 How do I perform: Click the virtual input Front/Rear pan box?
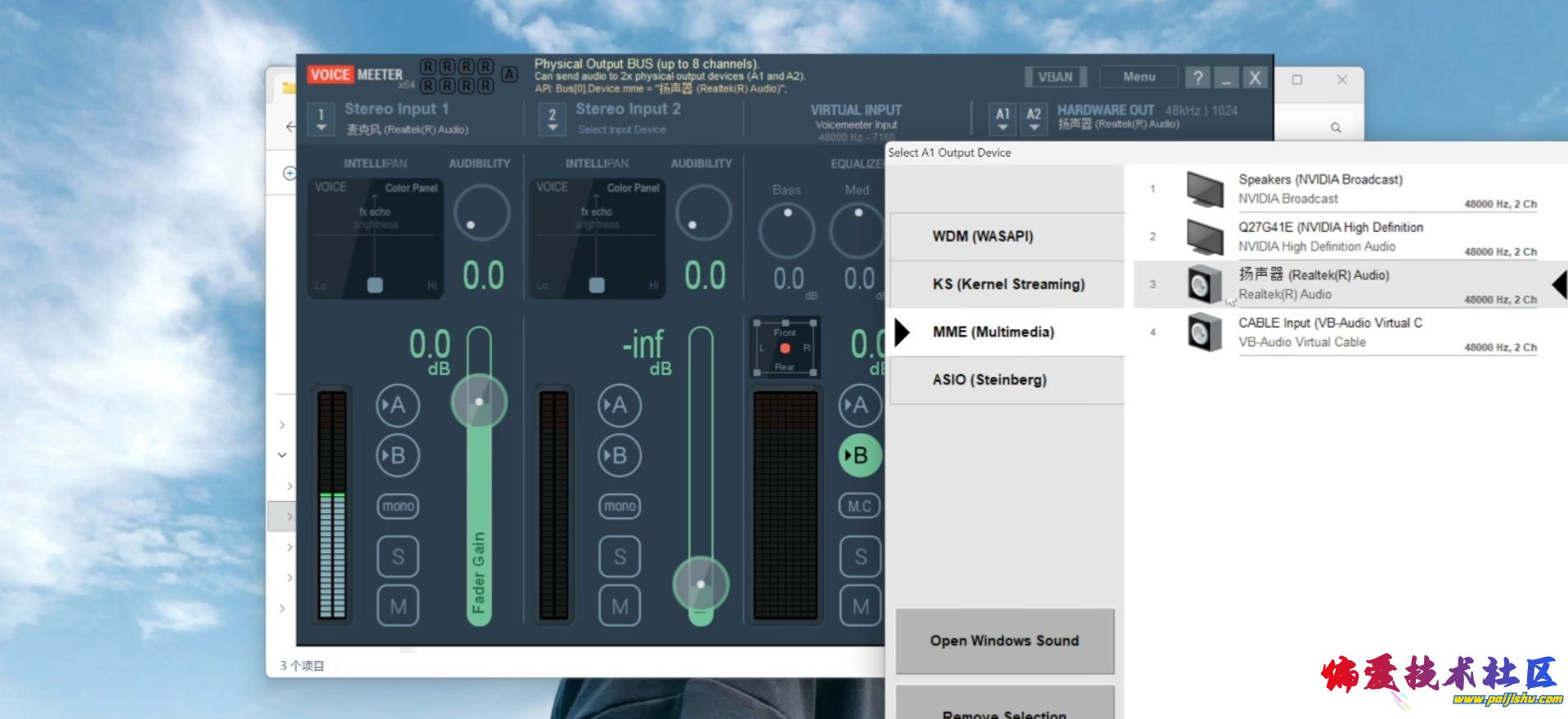[785, 348]
